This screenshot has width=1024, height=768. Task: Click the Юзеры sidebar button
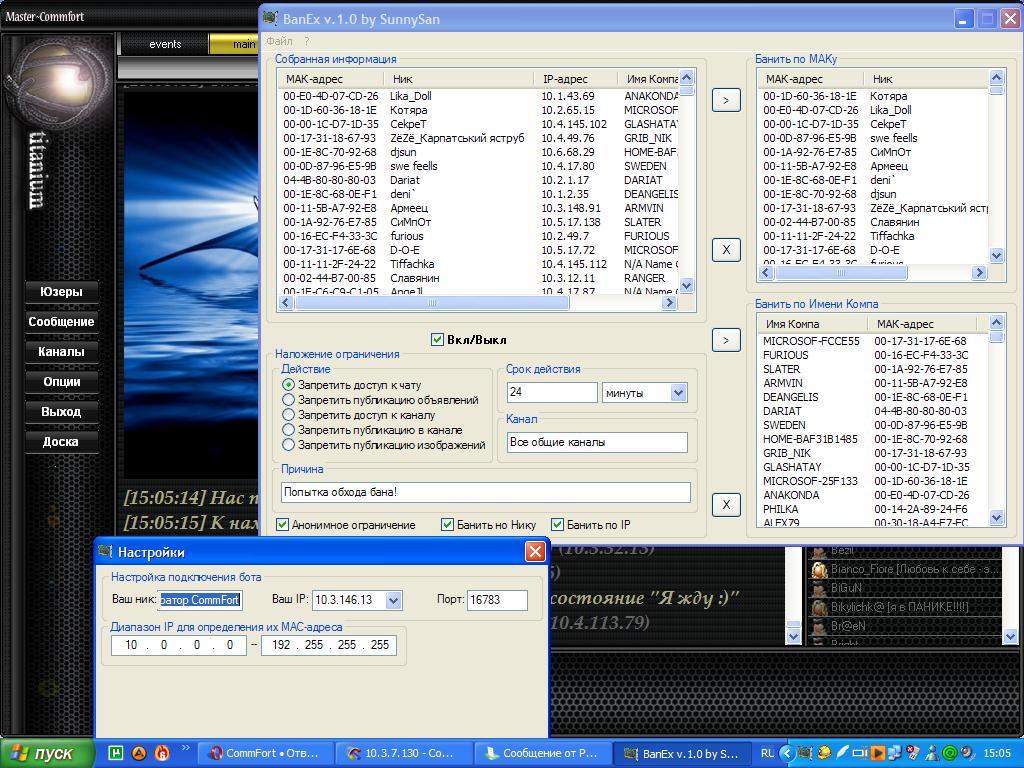(x=61, y=292)
